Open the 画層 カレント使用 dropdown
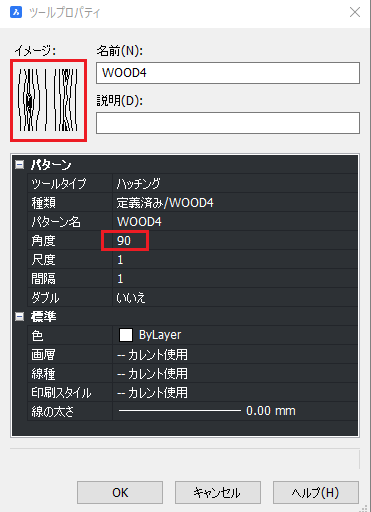This screenshot has height=512, width=371. tap(235, 354)
